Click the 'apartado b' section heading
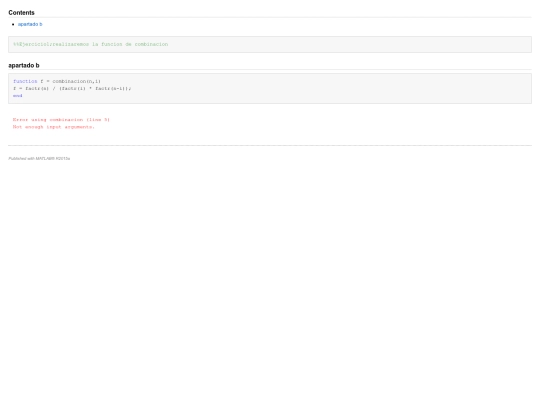 tap(24, 65)
